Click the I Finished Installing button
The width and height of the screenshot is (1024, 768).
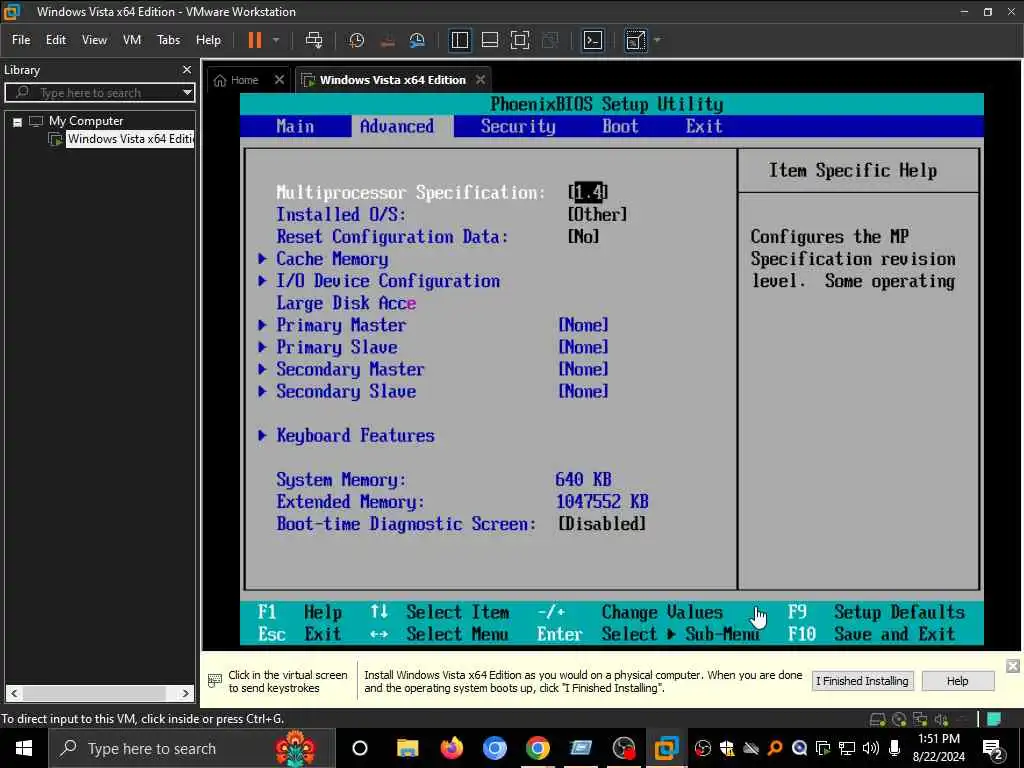click(x=862, y=681)
